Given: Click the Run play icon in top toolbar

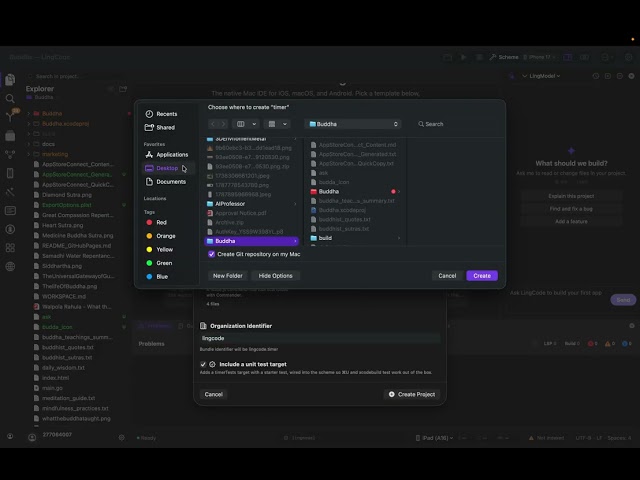Looking at the screenshot, I should point(463,57).
